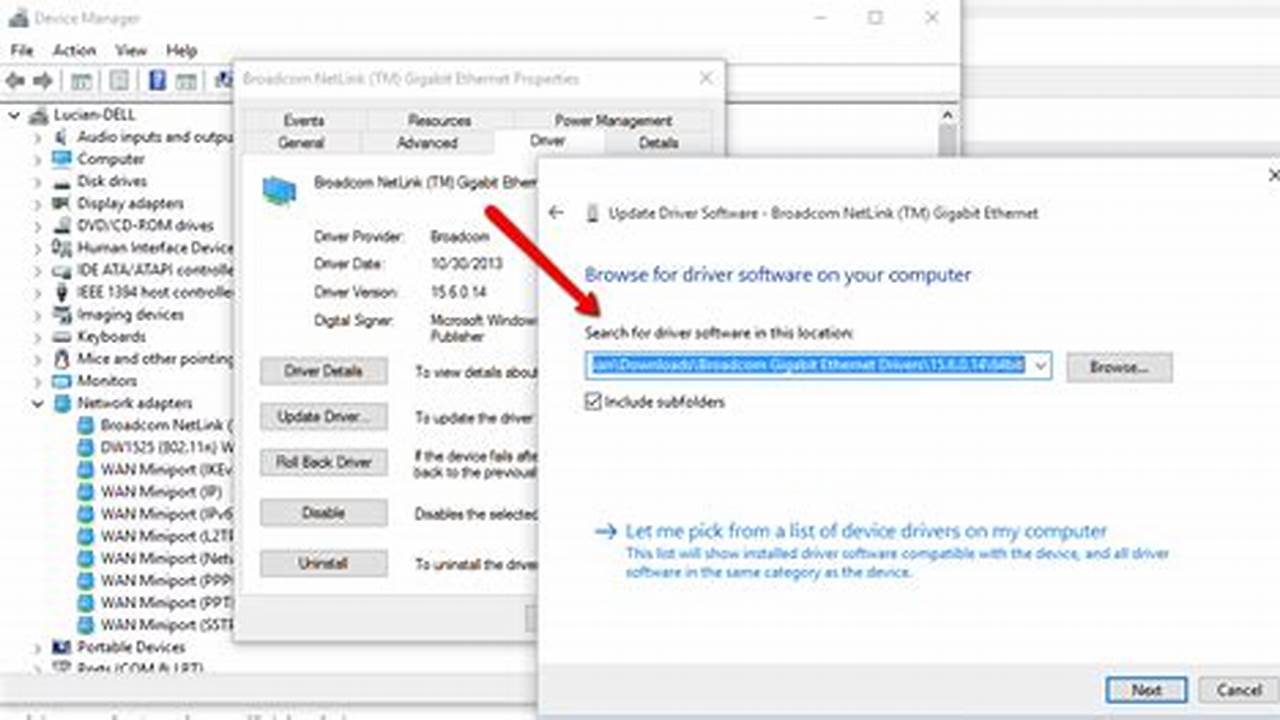1280x720 pixels.
Task: Switch to the Details tab
Action: pyautogui.click(x=658, y=143)
